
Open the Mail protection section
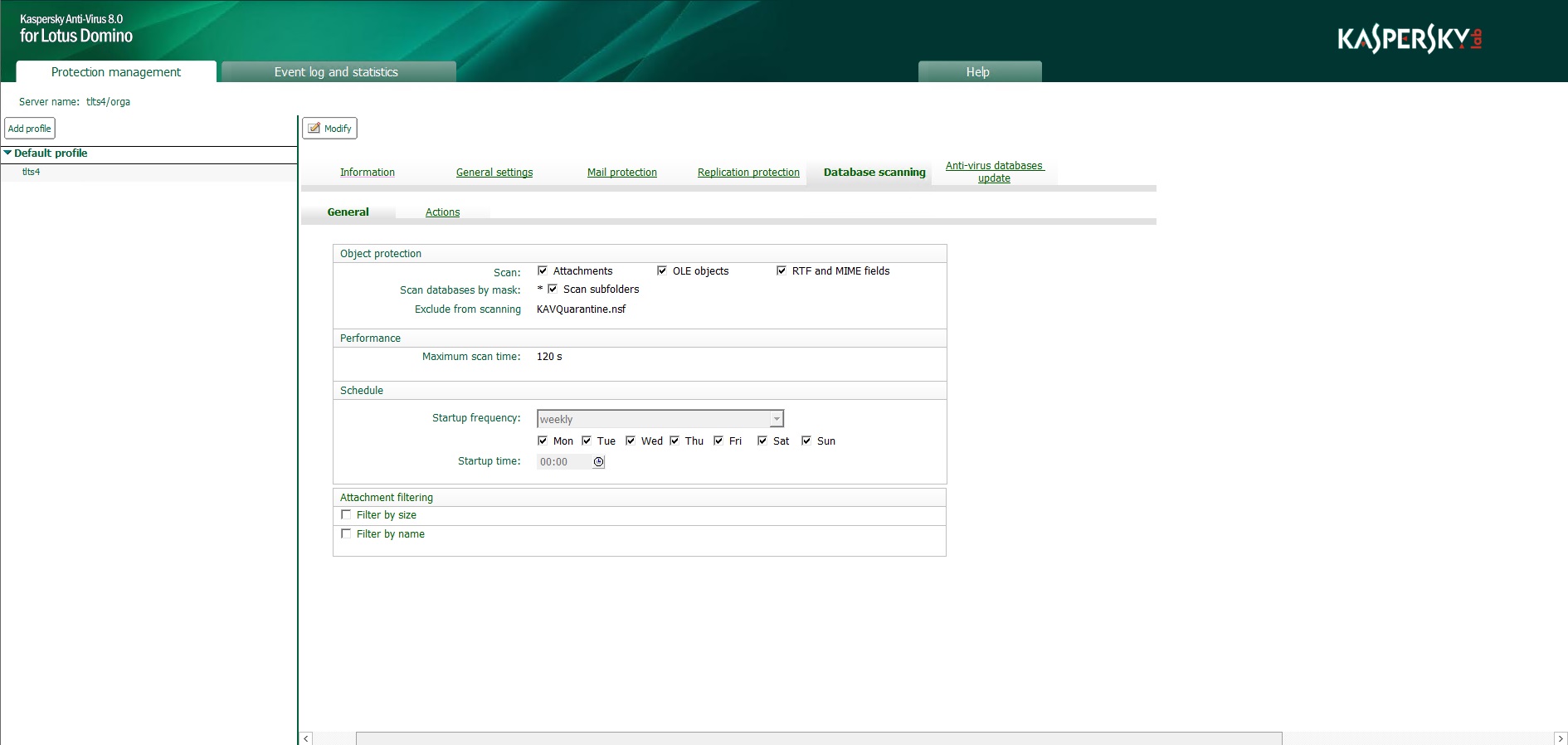click(621, 173)
